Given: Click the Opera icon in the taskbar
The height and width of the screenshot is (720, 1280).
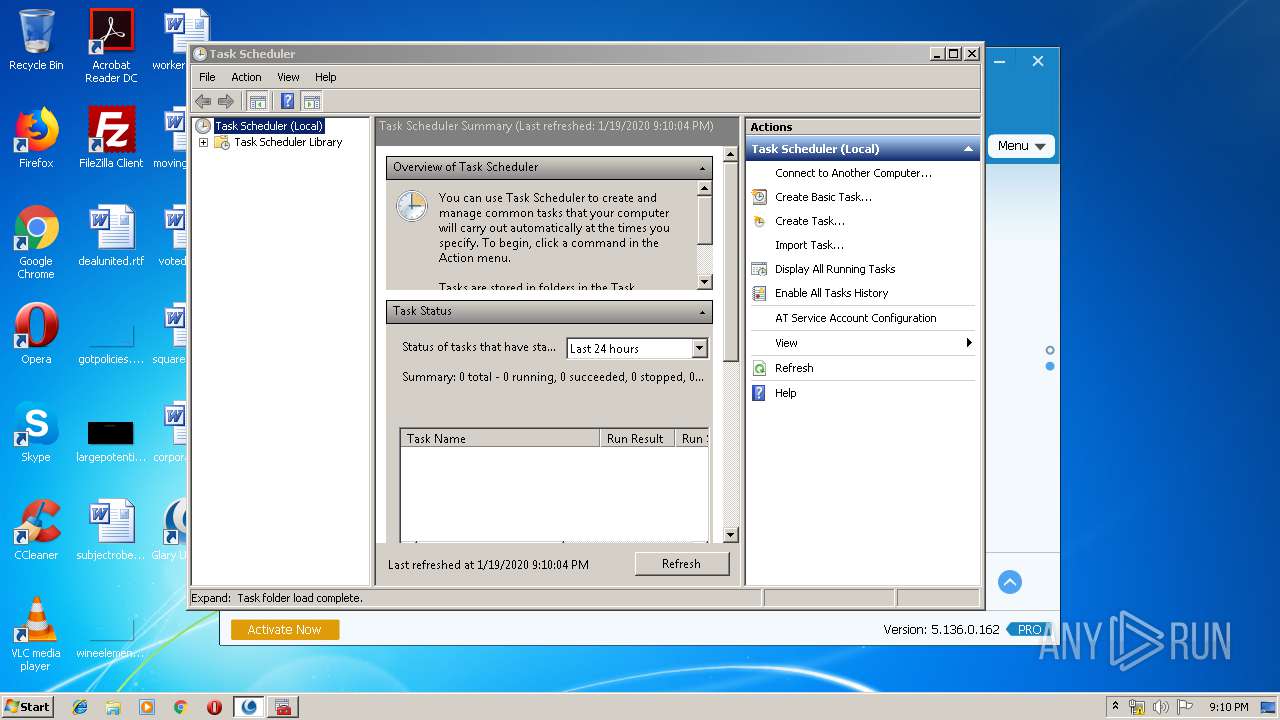Looking at the screenshot, I should 214,707.
